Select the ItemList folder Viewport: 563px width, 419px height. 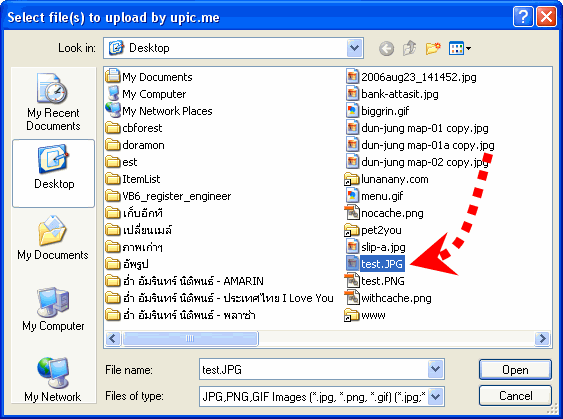tap(133, 179)
